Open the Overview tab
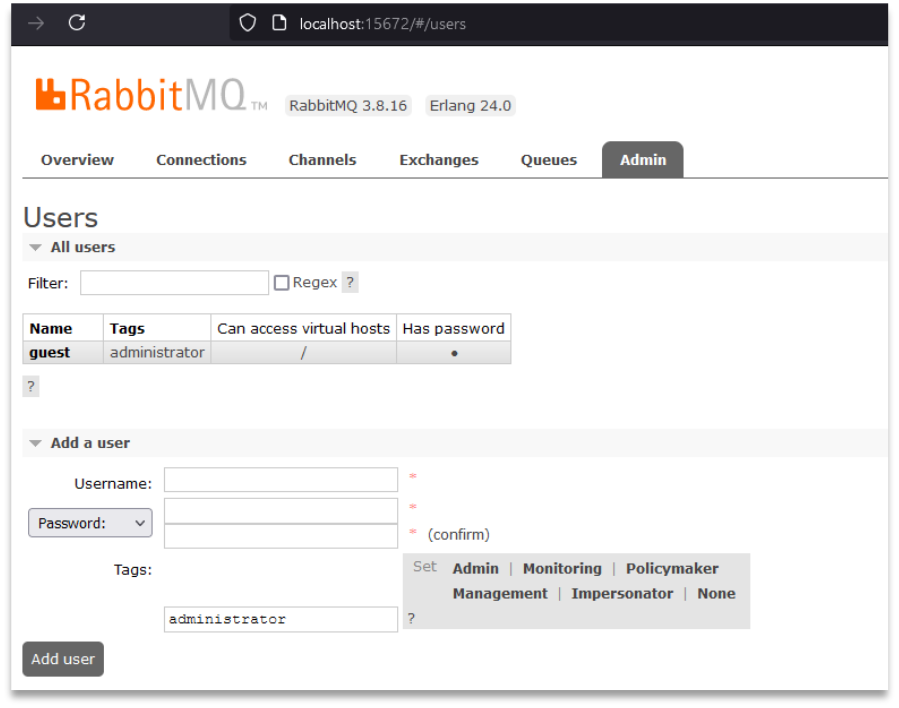Image resolution: width=899 pixels, height=708 pixels. pos(77,160)
